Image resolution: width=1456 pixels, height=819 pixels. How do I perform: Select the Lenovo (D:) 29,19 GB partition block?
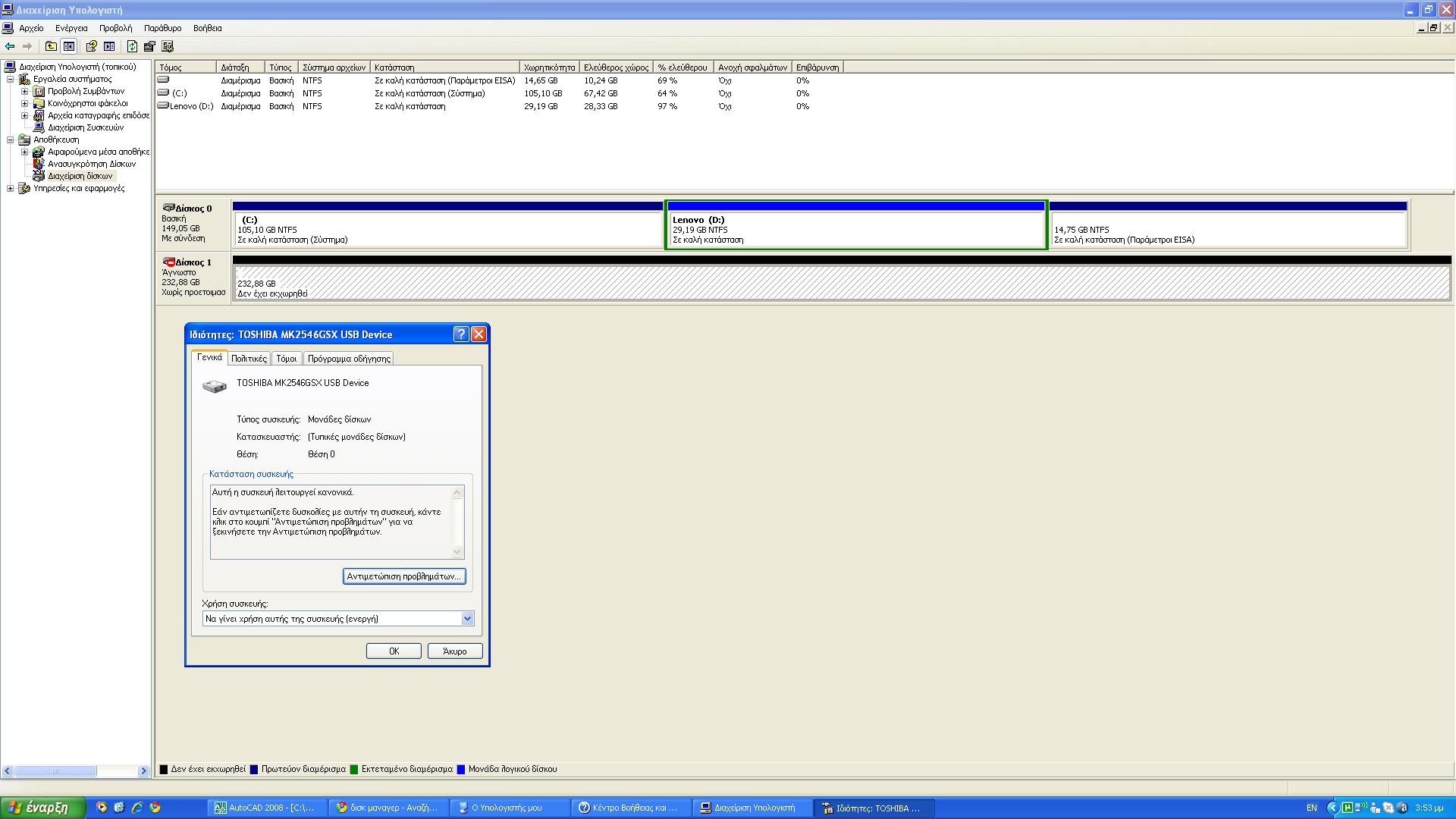click(x=856, y=225)
